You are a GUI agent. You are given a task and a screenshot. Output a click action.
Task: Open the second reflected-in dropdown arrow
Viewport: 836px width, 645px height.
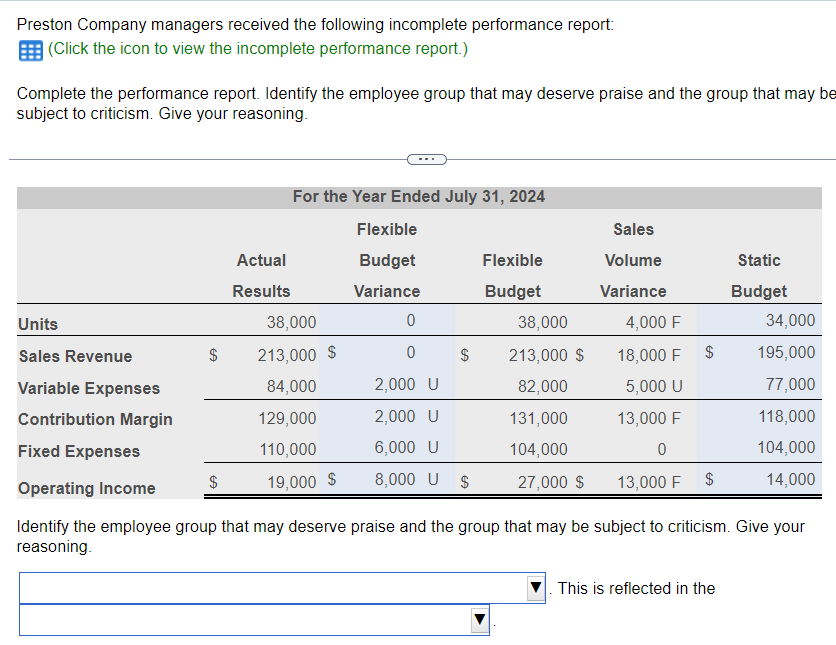coord(480,619)
